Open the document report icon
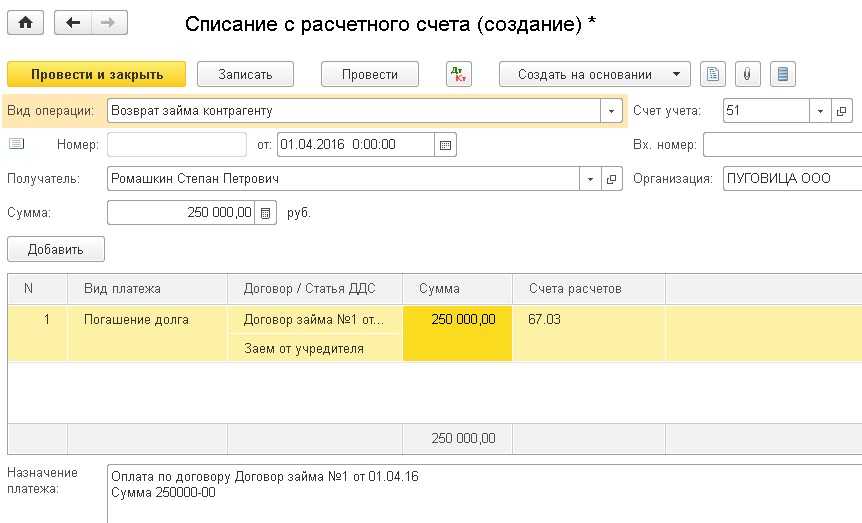862x523 pixels. pyautogui.click(x=712, y=74)
